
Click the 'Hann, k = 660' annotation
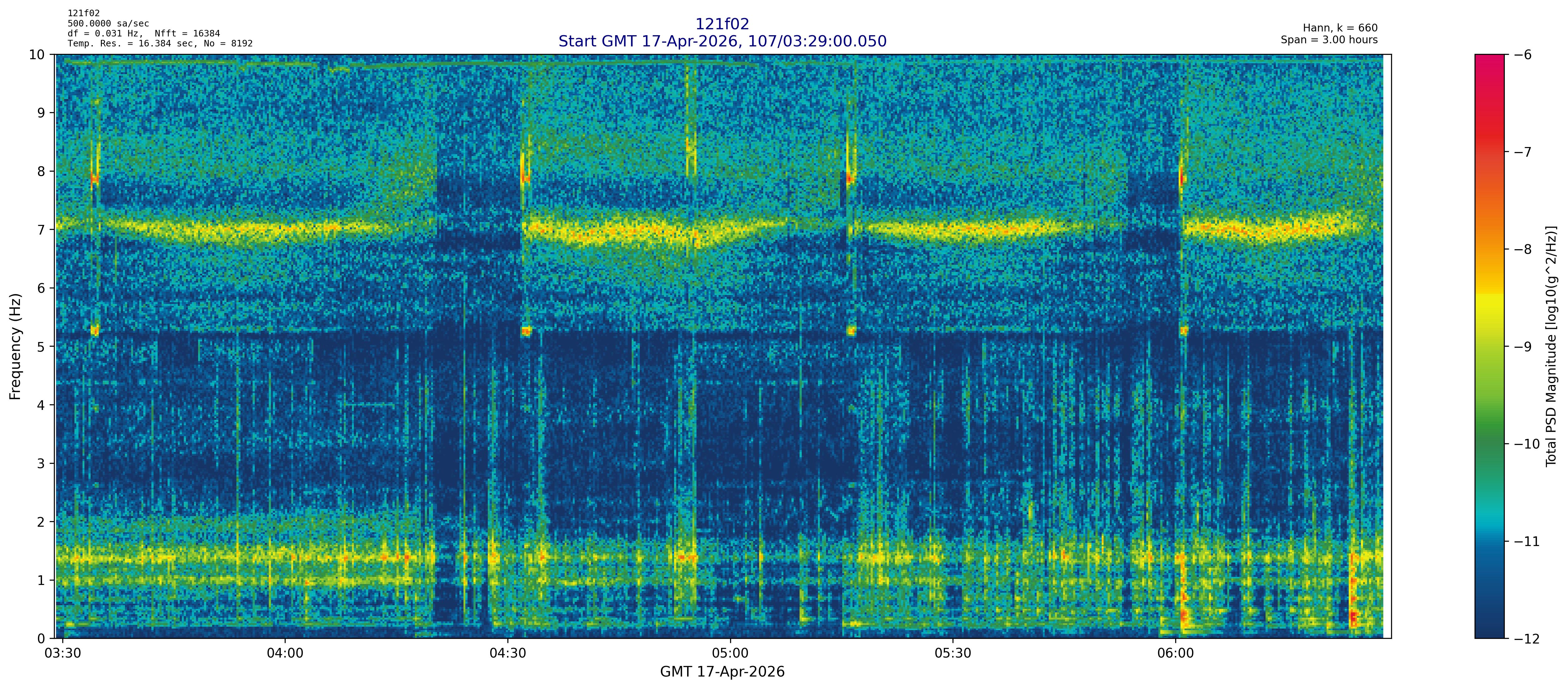coord(1340,28)
